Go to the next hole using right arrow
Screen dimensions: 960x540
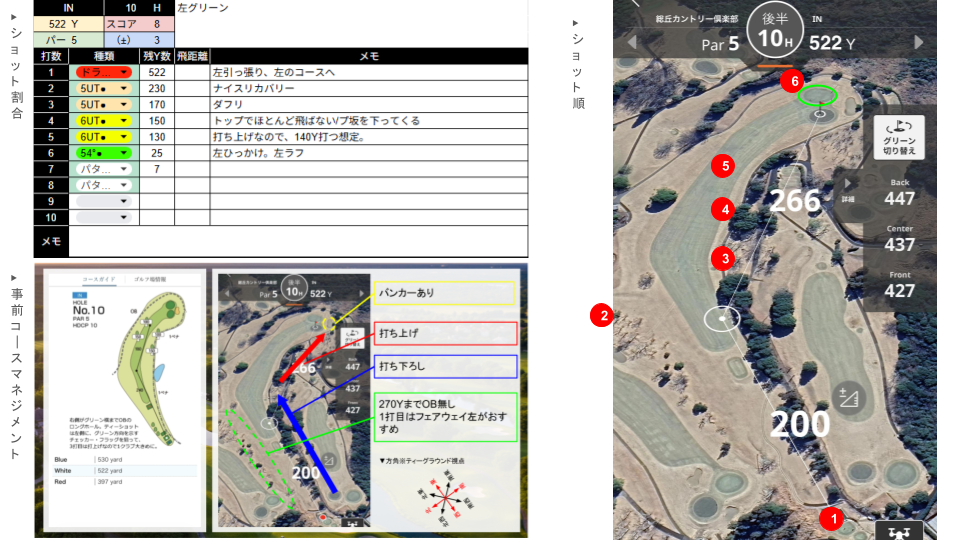[918, 42]
